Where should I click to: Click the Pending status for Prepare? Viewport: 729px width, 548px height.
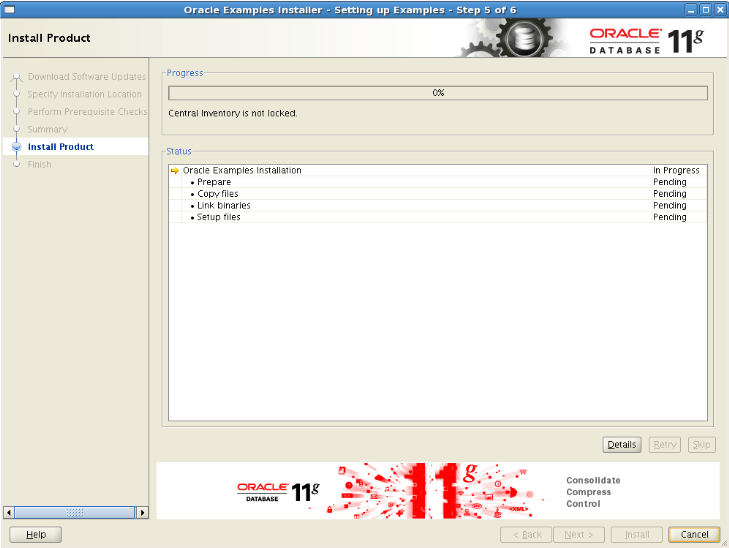click(x=669, y=182)
